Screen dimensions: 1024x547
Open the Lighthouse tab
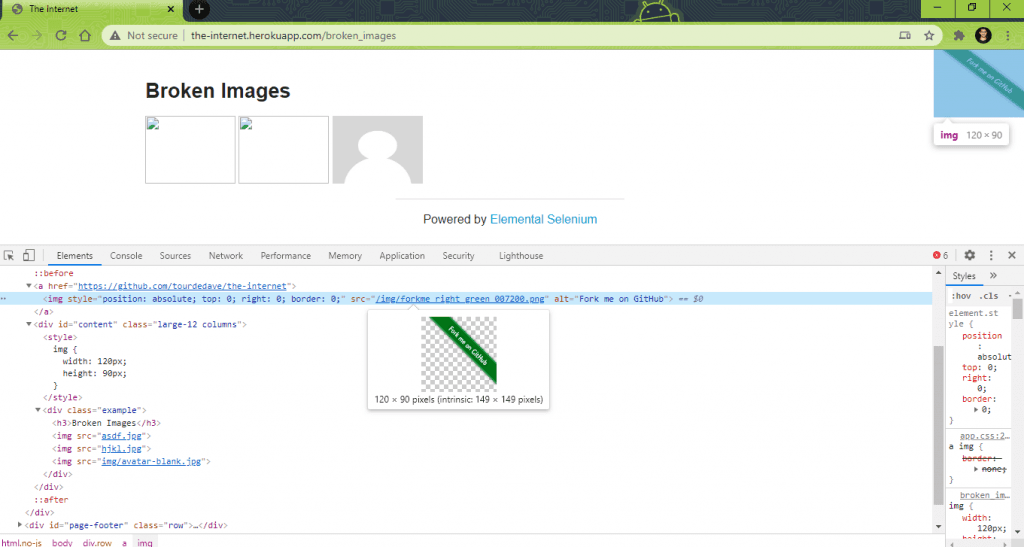pyautogui.click(x=521, y=256)
